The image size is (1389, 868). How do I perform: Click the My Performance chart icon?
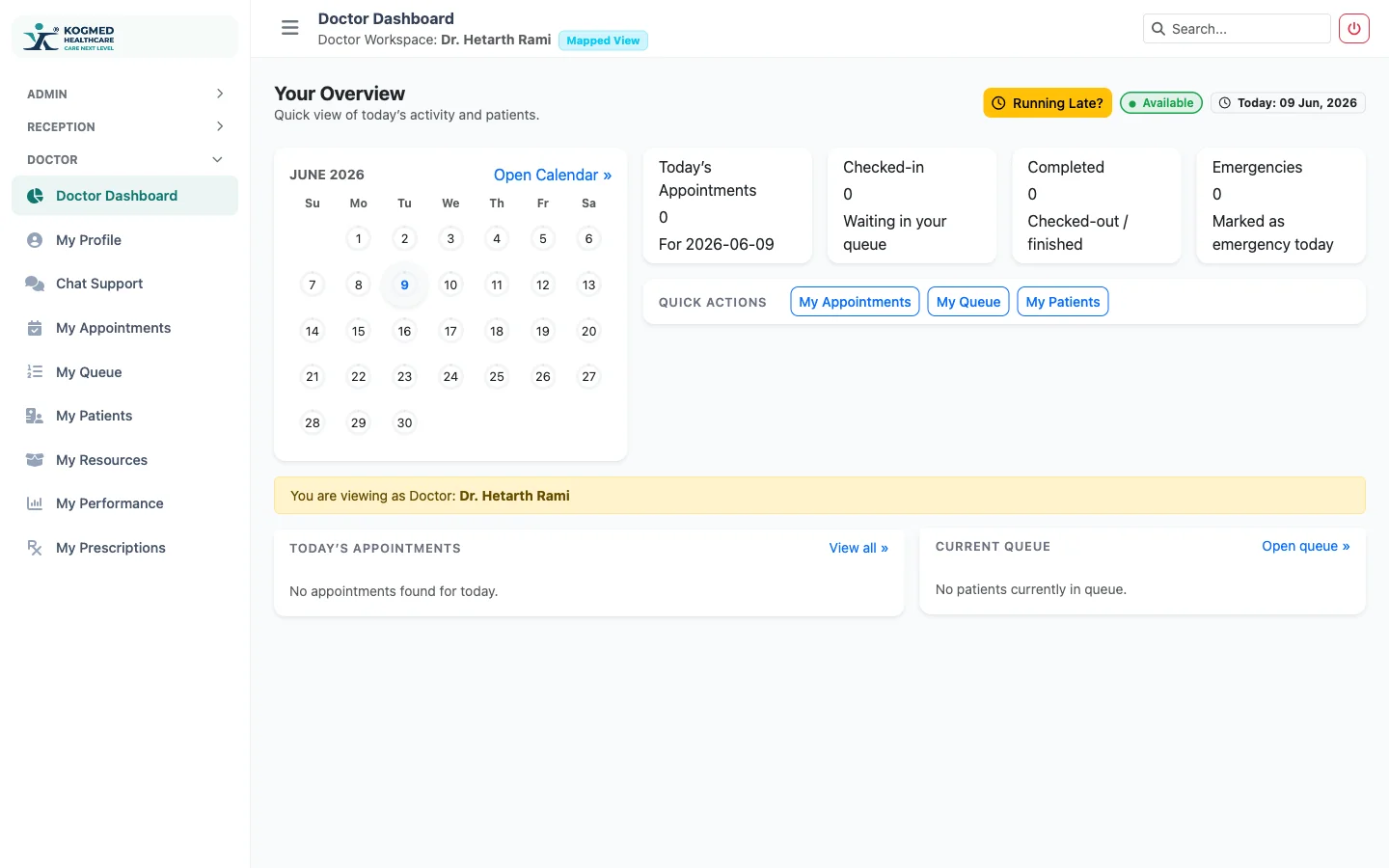35,503
